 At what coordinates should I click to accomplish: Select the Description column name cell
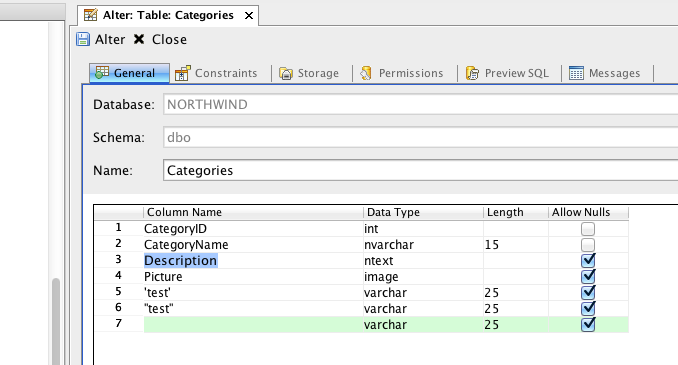click(x=253, y=260)
